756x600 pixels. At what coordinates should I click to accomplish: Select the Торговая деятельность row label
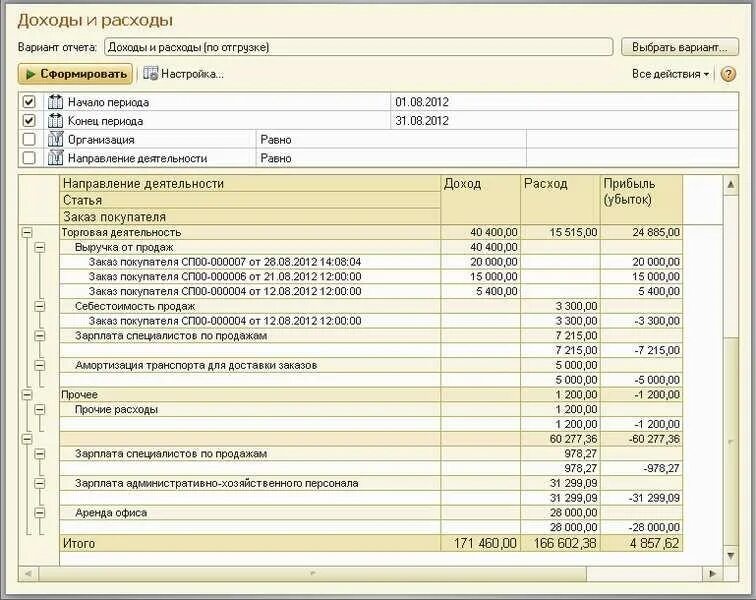[121, 232]
